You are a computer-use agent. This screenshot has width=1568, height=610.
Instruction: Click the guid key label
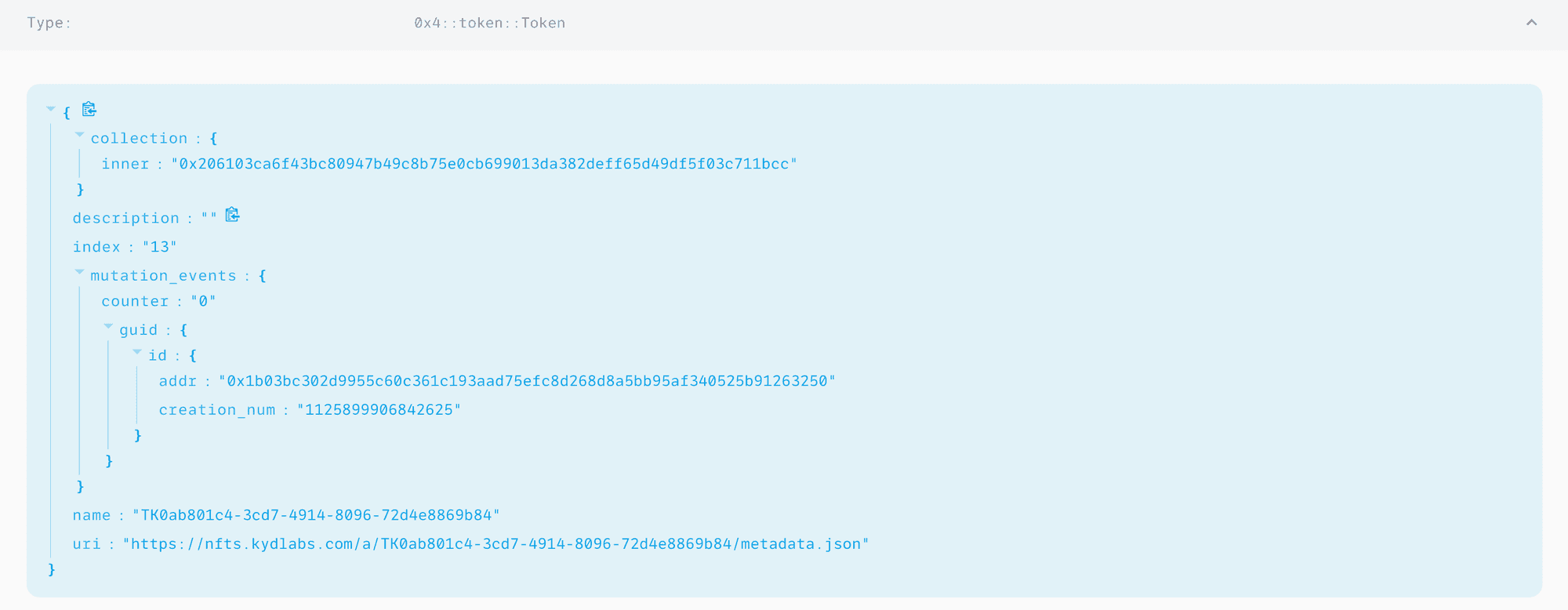click(x=138, y=330)
